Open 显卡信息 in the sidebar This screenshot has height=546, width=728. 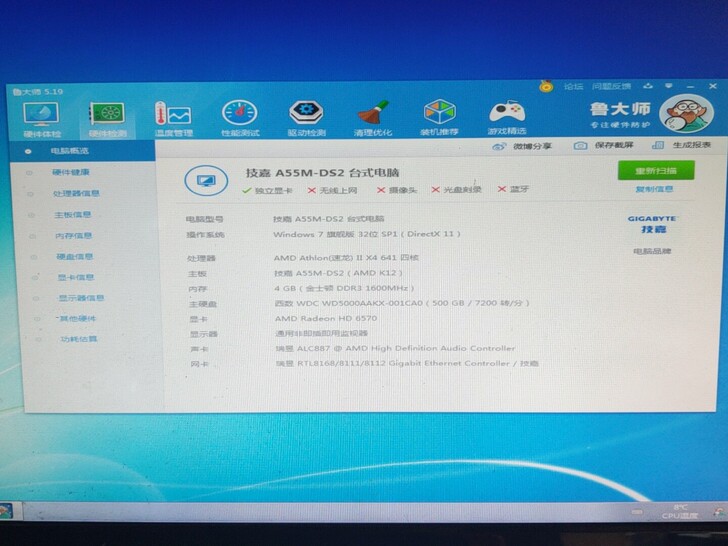point(76,277)
